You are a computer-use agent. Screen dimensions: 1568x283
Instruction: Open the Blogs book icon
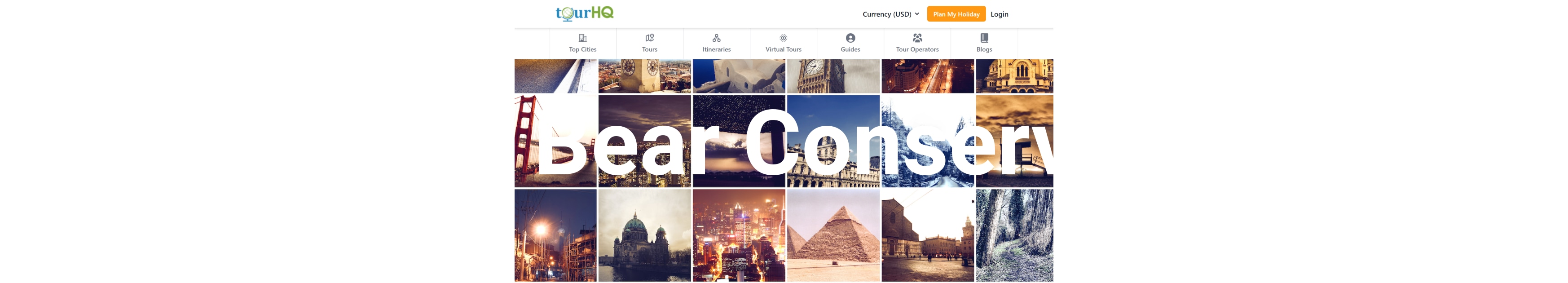tap(984, 38)
